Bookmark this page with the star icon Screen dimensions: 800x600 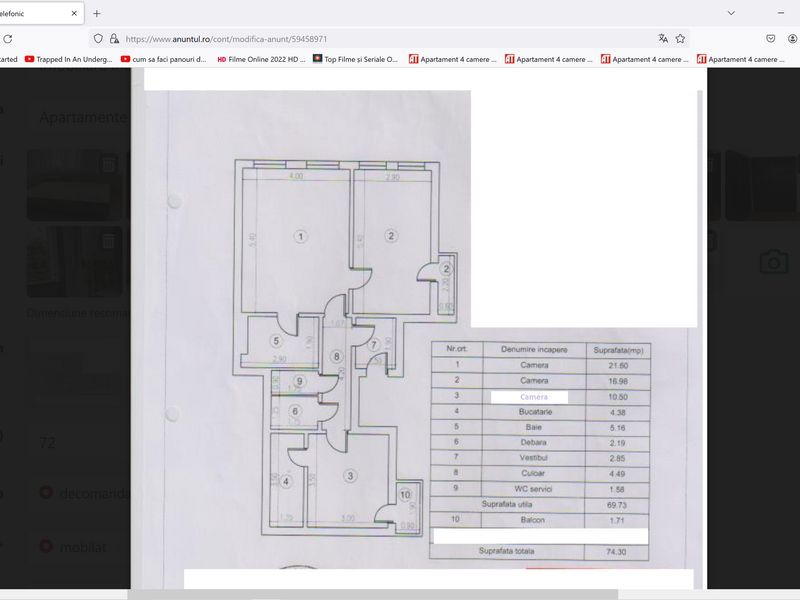pyautogui.click(x=681, y=38)
